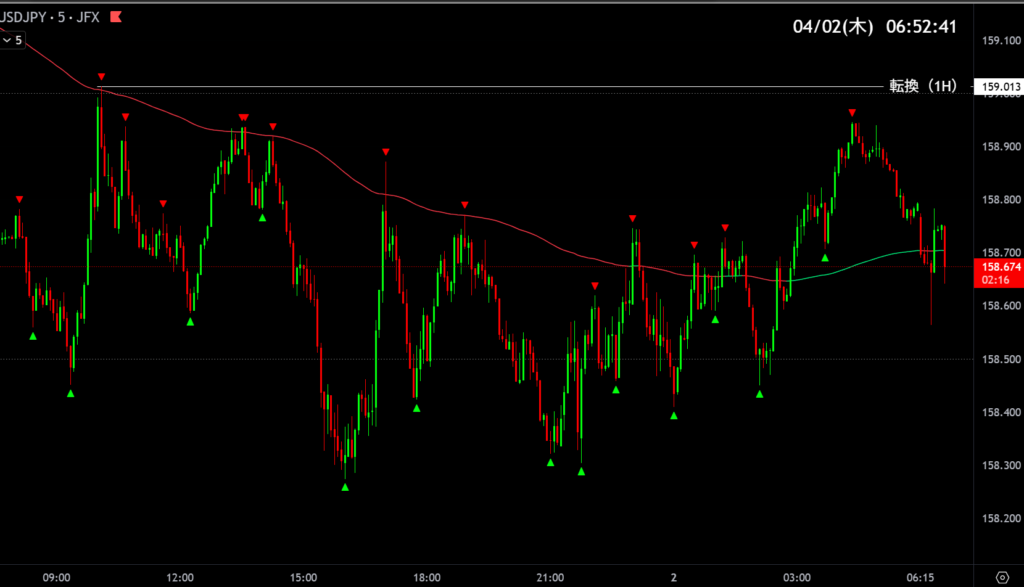
Task: Click the green arrow marker above the 09:00 label
Action: pos(70,393)
